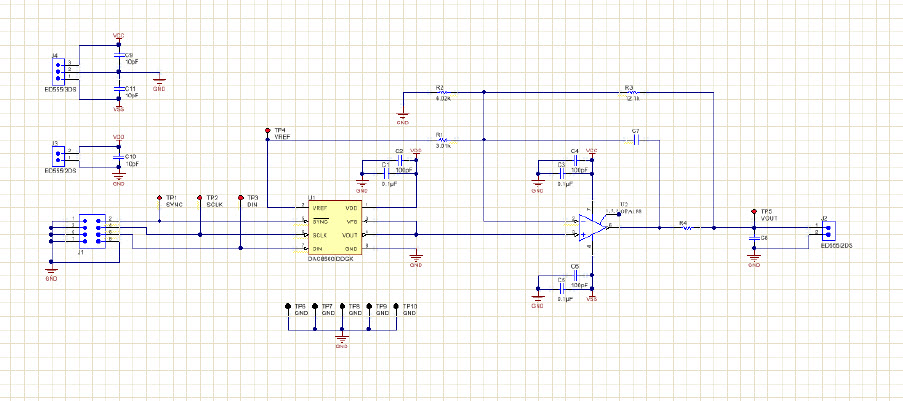This screenshot has width=903, height=401.
Task: Click the J3 two-pin connector
Action: click(x=59, y=155)
